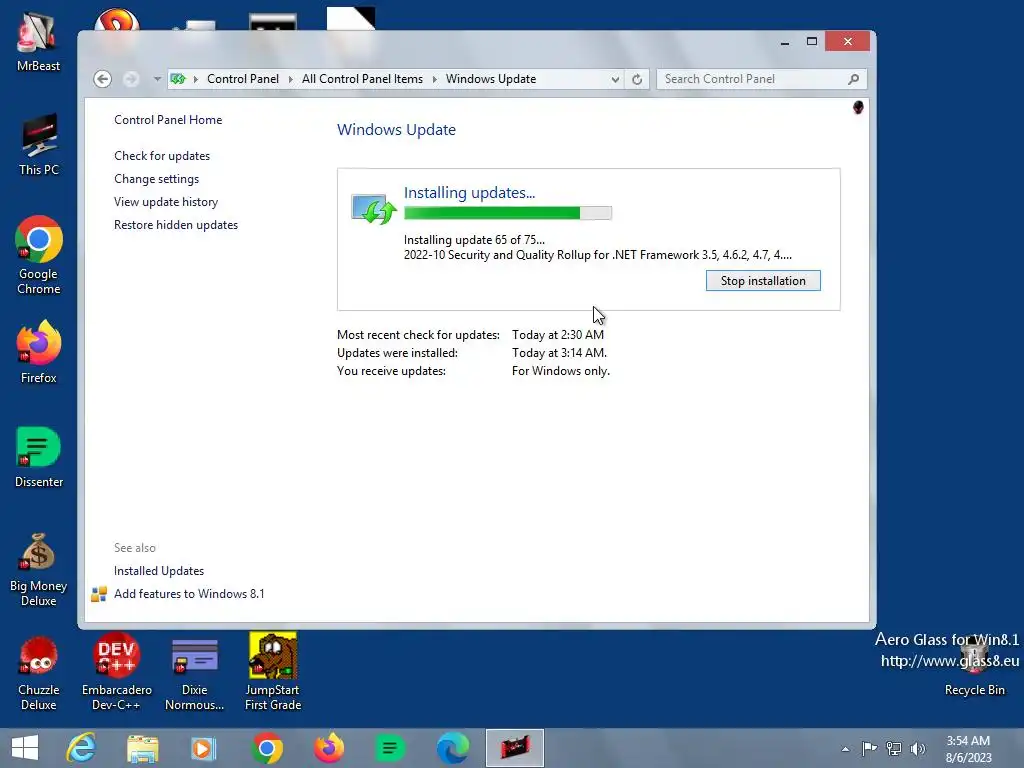The image size is (1024, 768).
Task: Click the Stop installation button
Action: point(763,281)
